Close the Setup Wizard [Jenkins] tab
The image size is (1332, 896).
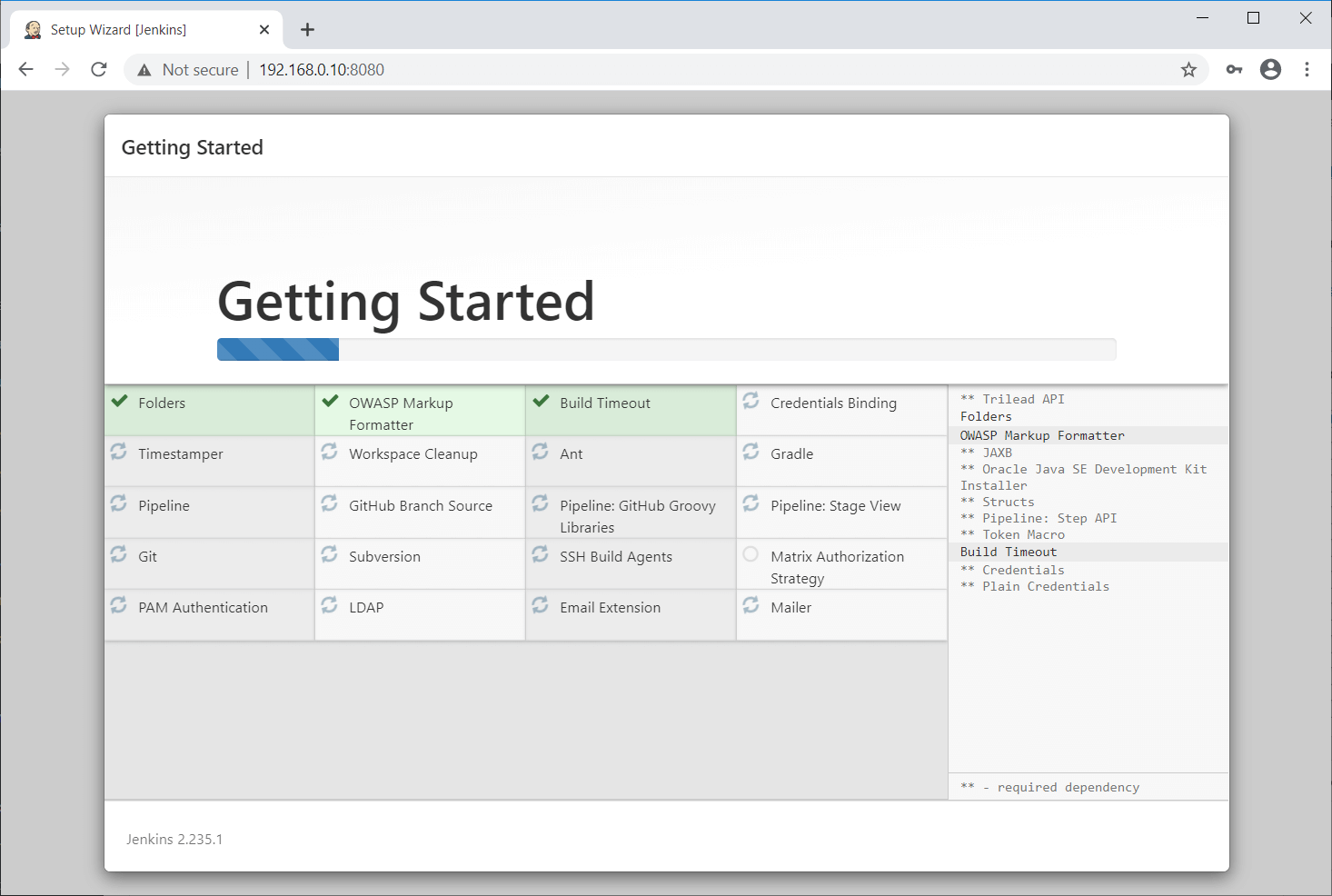pos(264,30)
